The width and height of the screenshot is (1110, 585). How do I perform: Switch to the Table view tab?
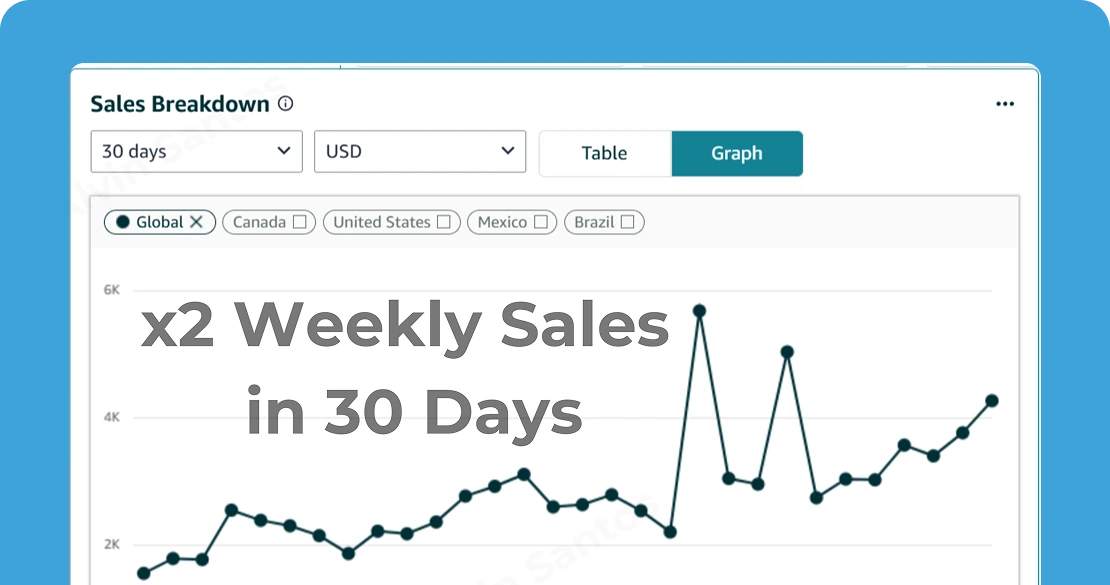[605, 153]
